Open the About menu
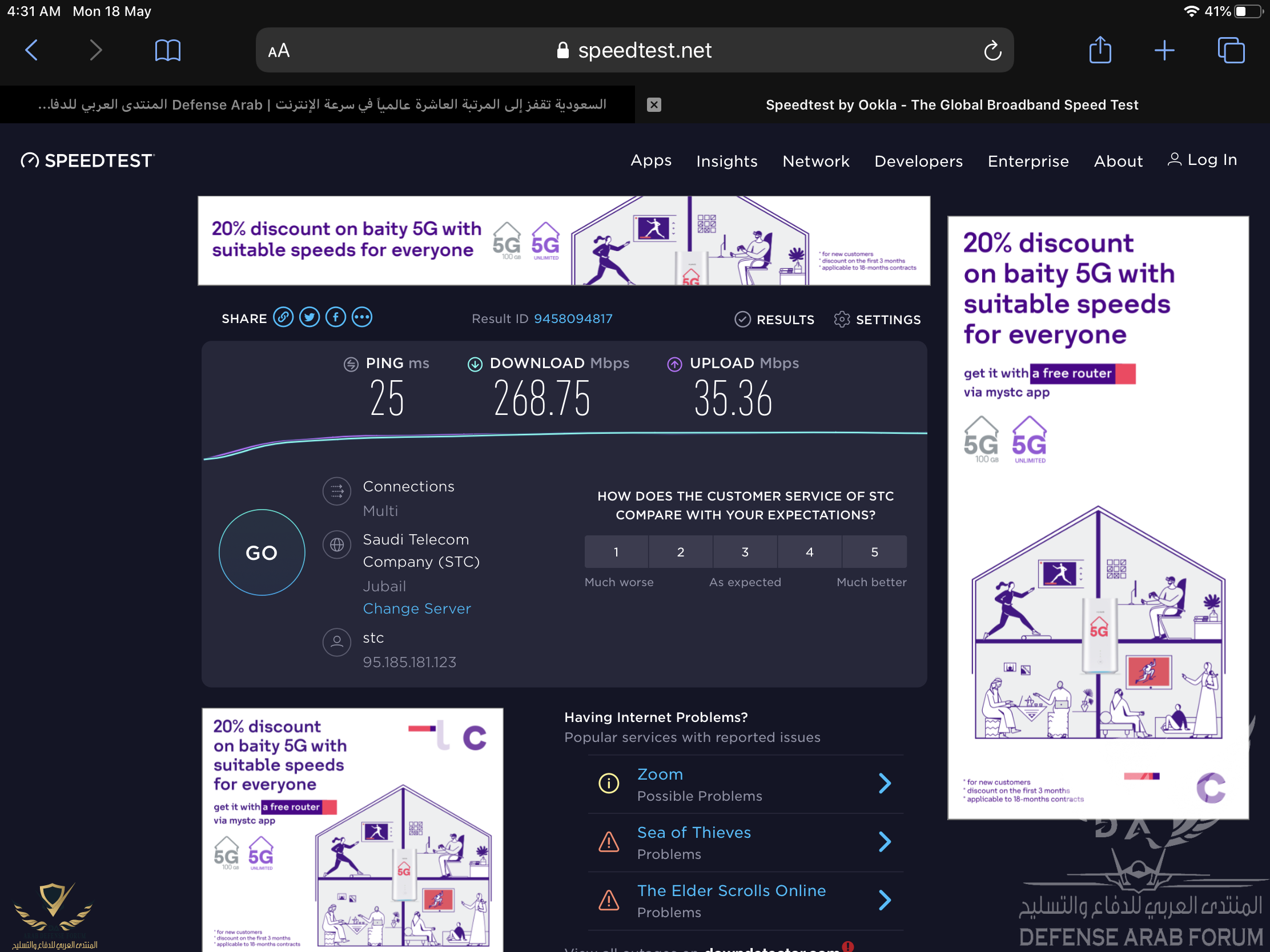Viewport: 1270px width, 952px height. tap(1118, 162)
